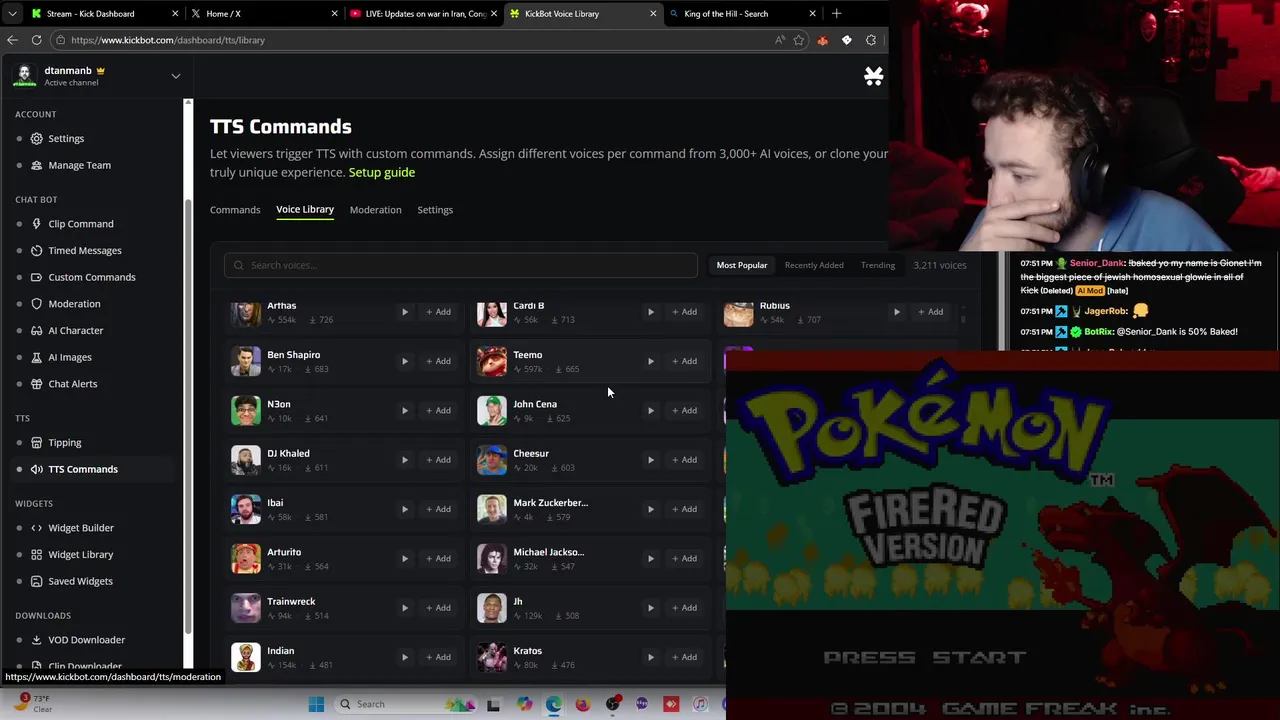Open Timed Messages in sidebar
Viewport: 1280px width, 720px height.
coord(85,251)
